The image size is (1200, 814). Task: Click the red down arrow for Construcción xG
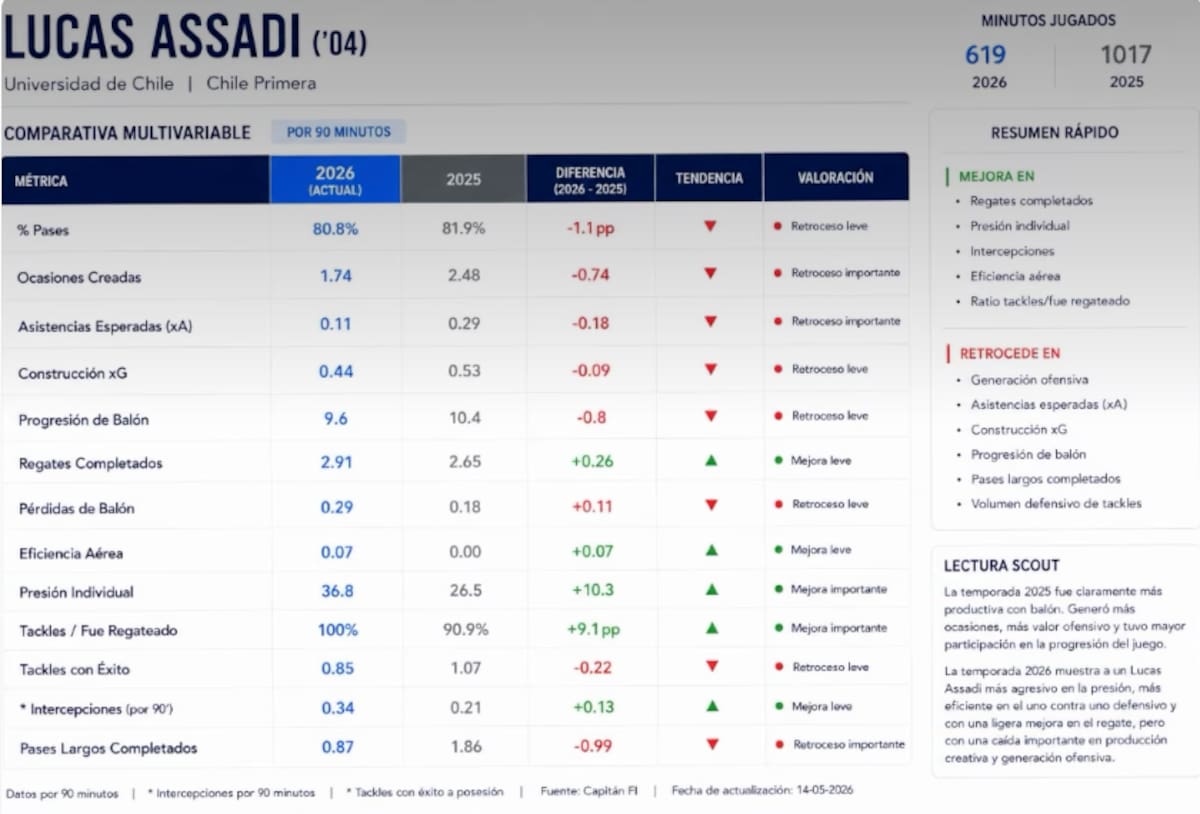pyautogui.click(x=711, y=369)
